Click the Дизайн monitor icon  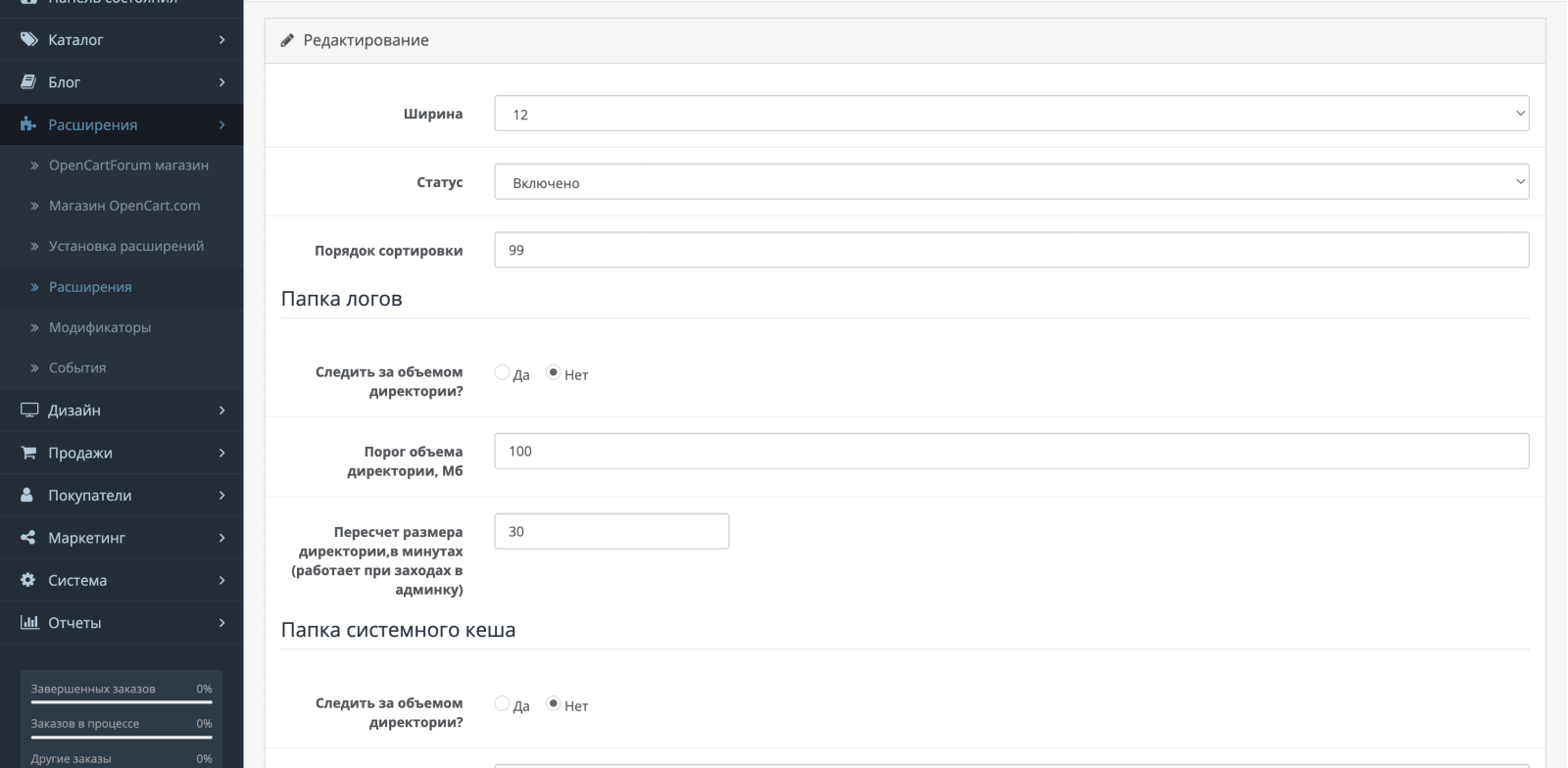click(x=29, y=409)
